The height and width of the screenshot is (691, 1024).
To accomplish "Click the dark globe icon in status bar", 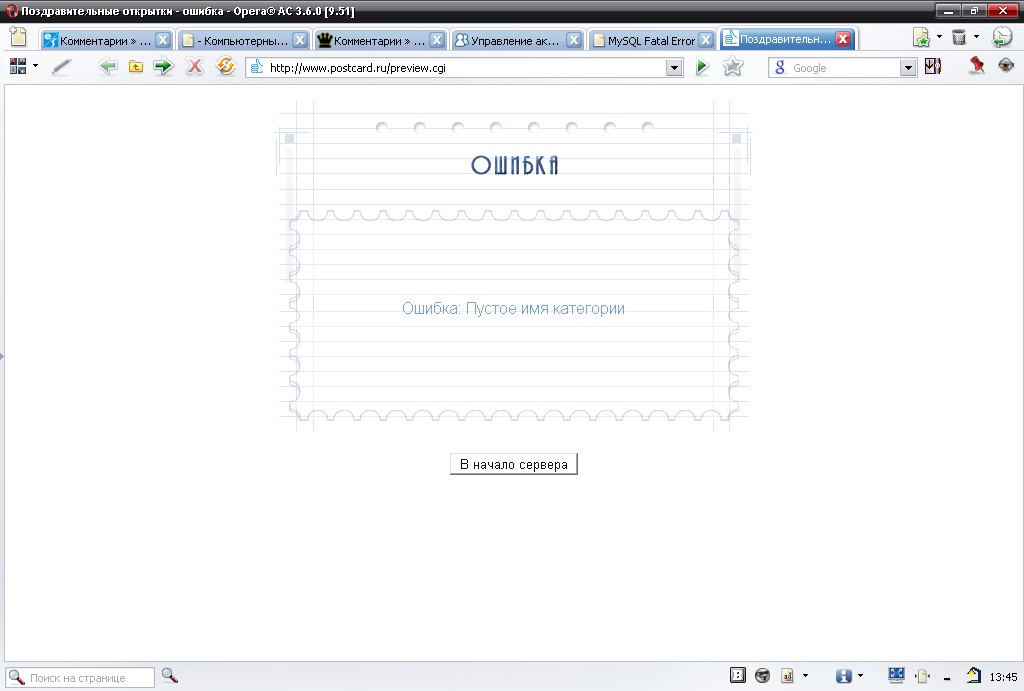I will 762,676.
